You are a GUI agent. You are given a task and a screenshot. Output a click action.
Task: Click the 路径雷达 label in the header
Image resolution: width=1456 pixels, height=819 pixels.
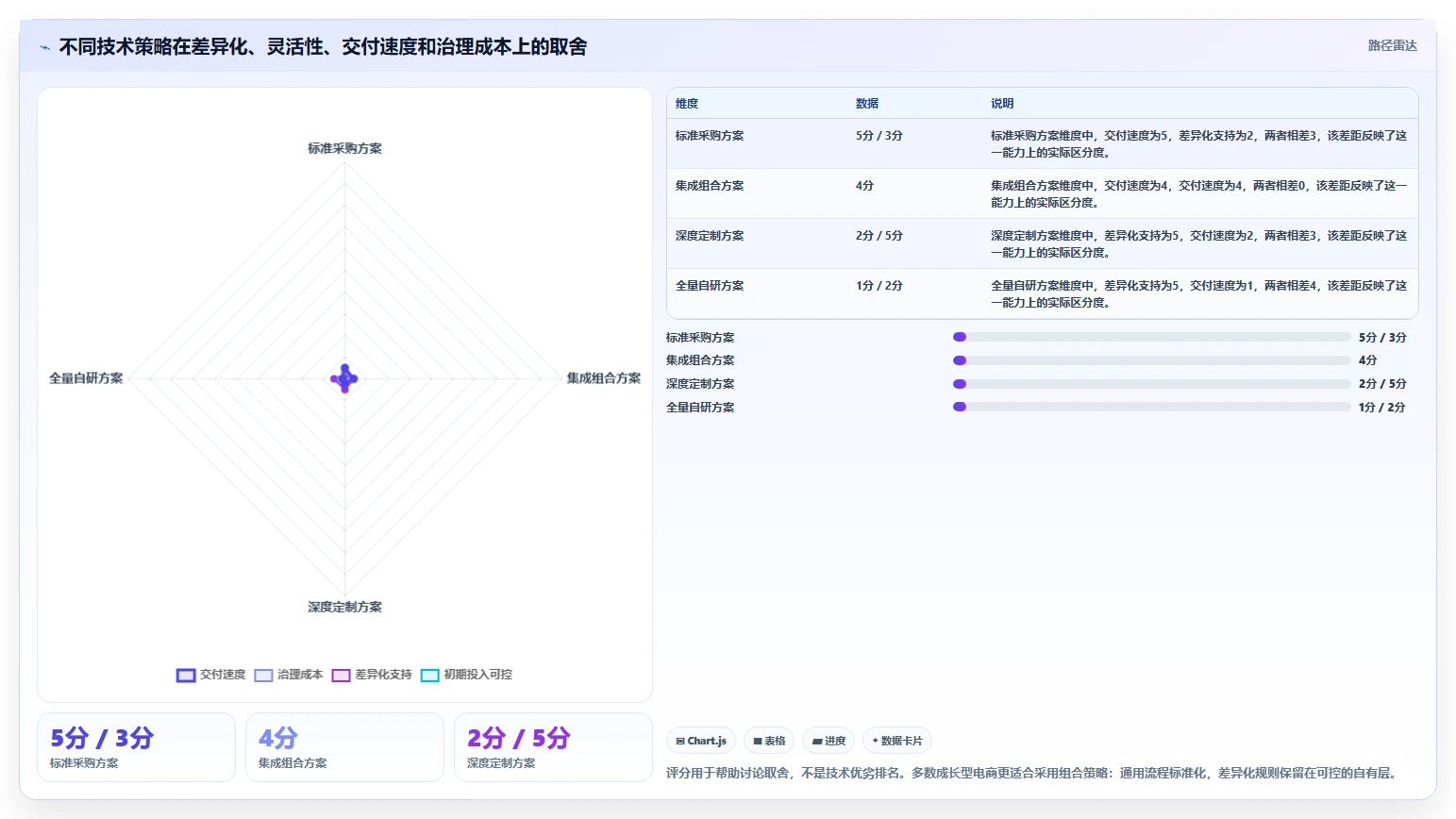click(x=1392, y=45)
